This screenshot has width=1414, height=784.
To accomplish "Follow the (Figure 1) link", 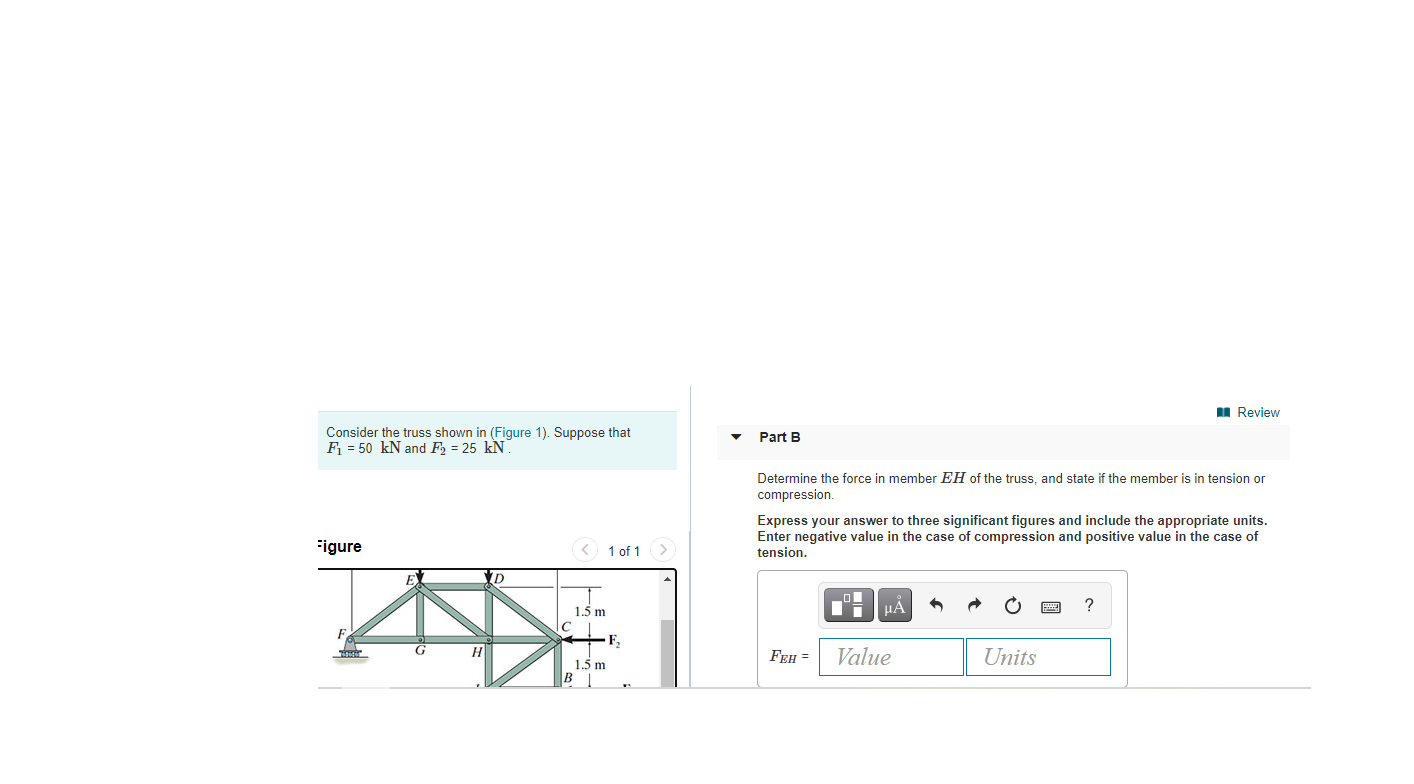I will (519, 432).
